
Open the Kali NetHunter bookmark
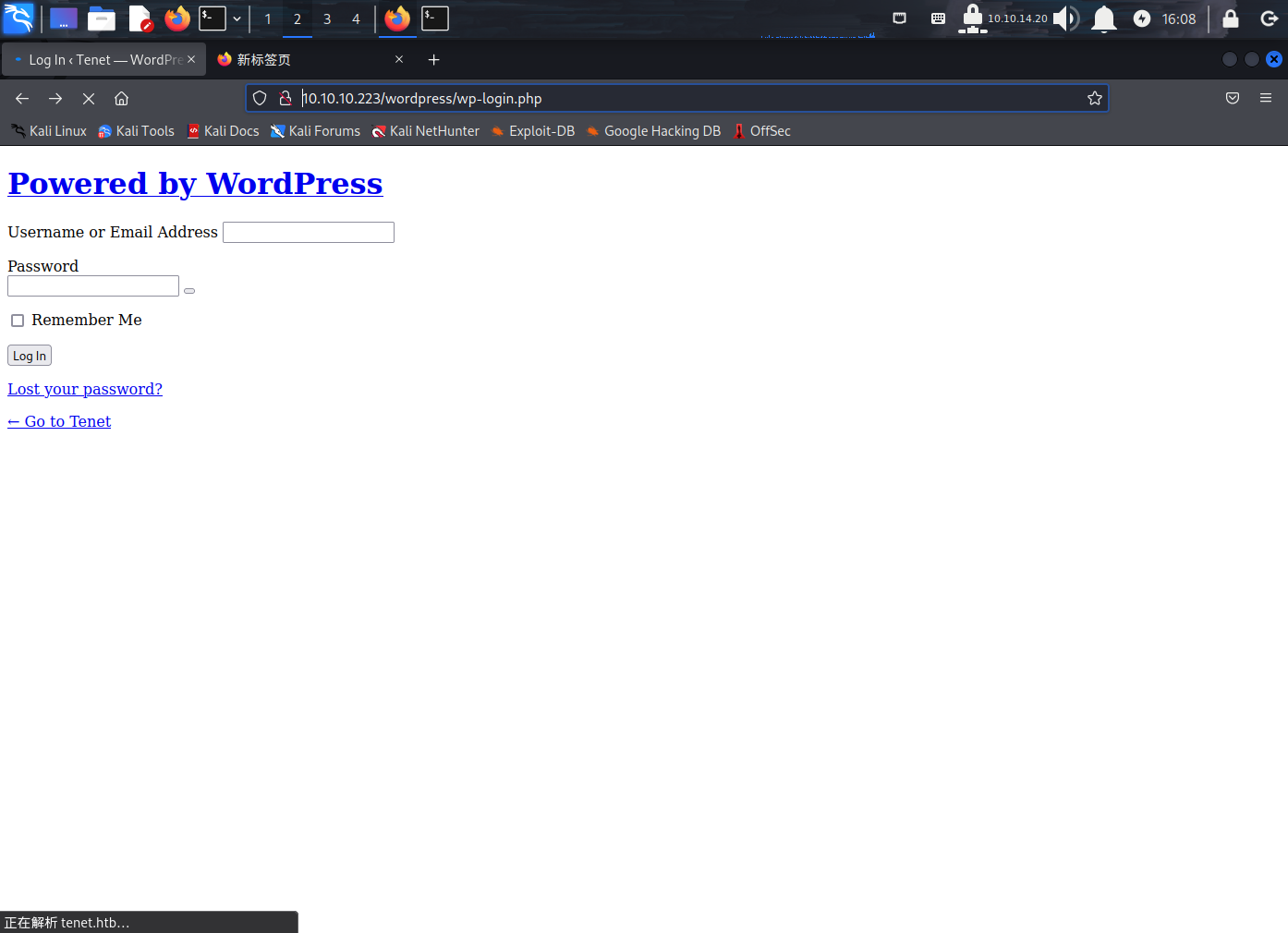[x=425, y=131]
